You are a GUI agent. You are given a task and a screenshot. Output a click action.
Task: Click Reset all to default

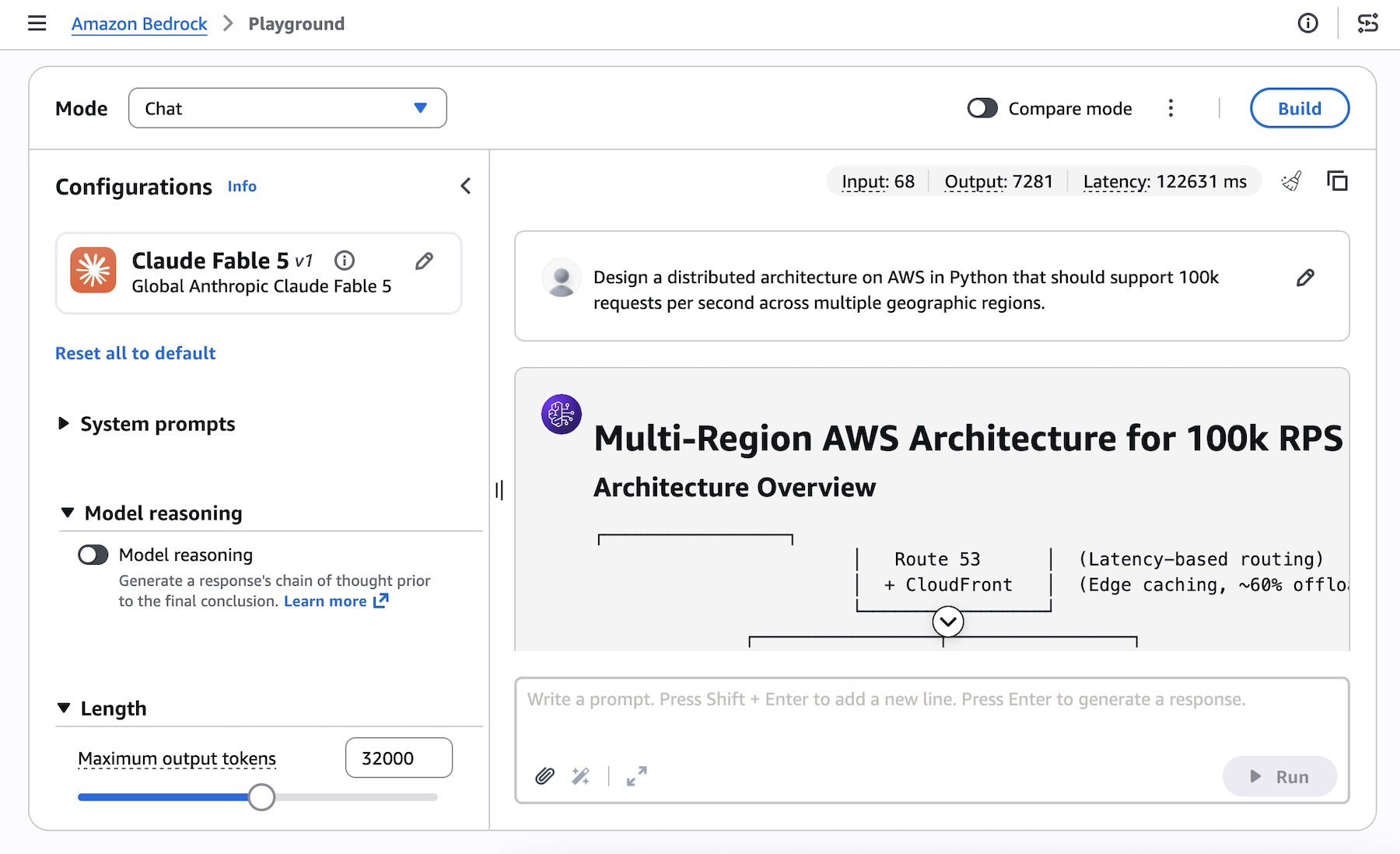click(135, 353)
